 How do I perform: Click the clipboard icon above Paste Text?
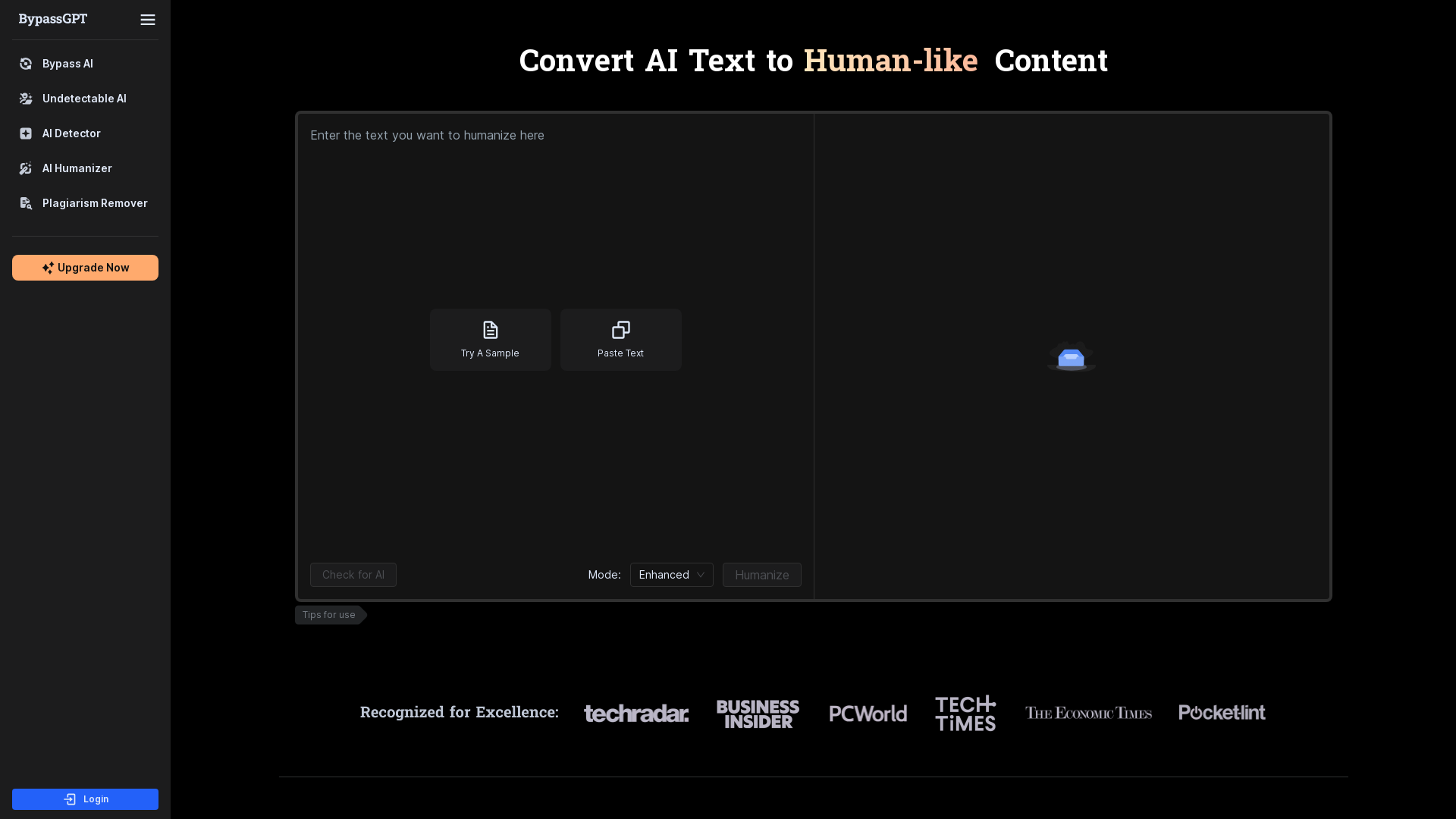coord(621,330)
